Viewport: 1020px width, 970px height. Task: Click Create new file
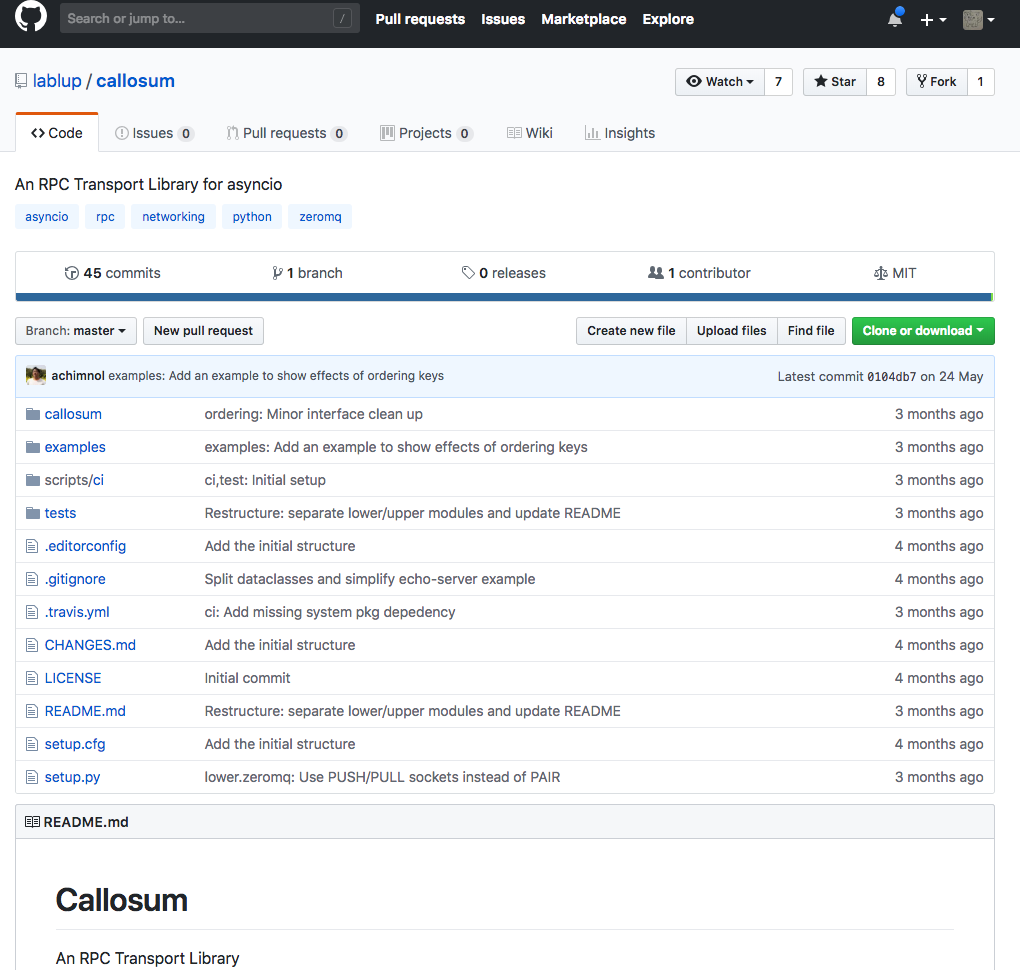pyautogui.click(x=631, y=331)
